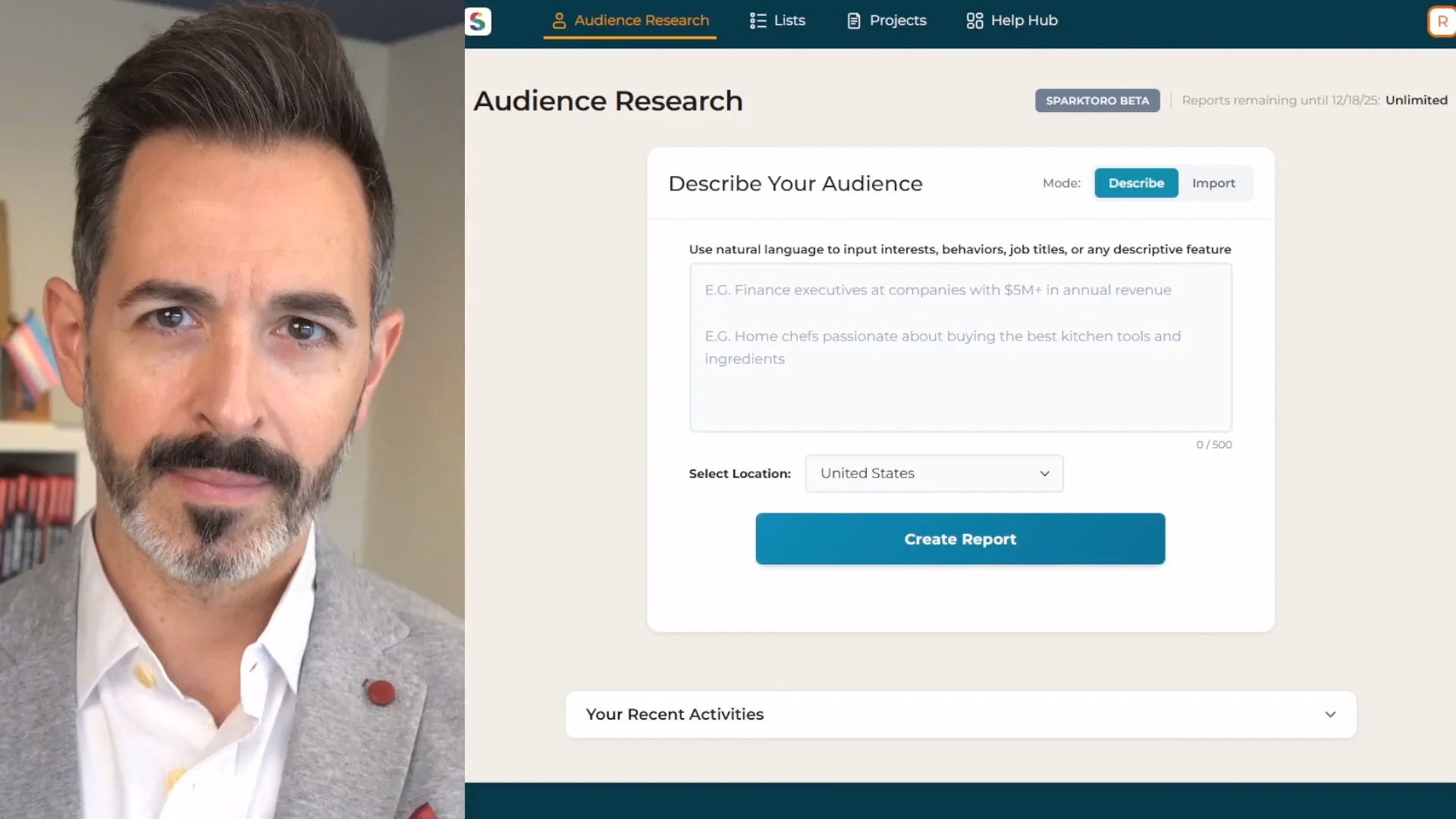1456x819 pixels.
Task: Expand Your Recent Activities chevron
Action: coord(1330,714)
